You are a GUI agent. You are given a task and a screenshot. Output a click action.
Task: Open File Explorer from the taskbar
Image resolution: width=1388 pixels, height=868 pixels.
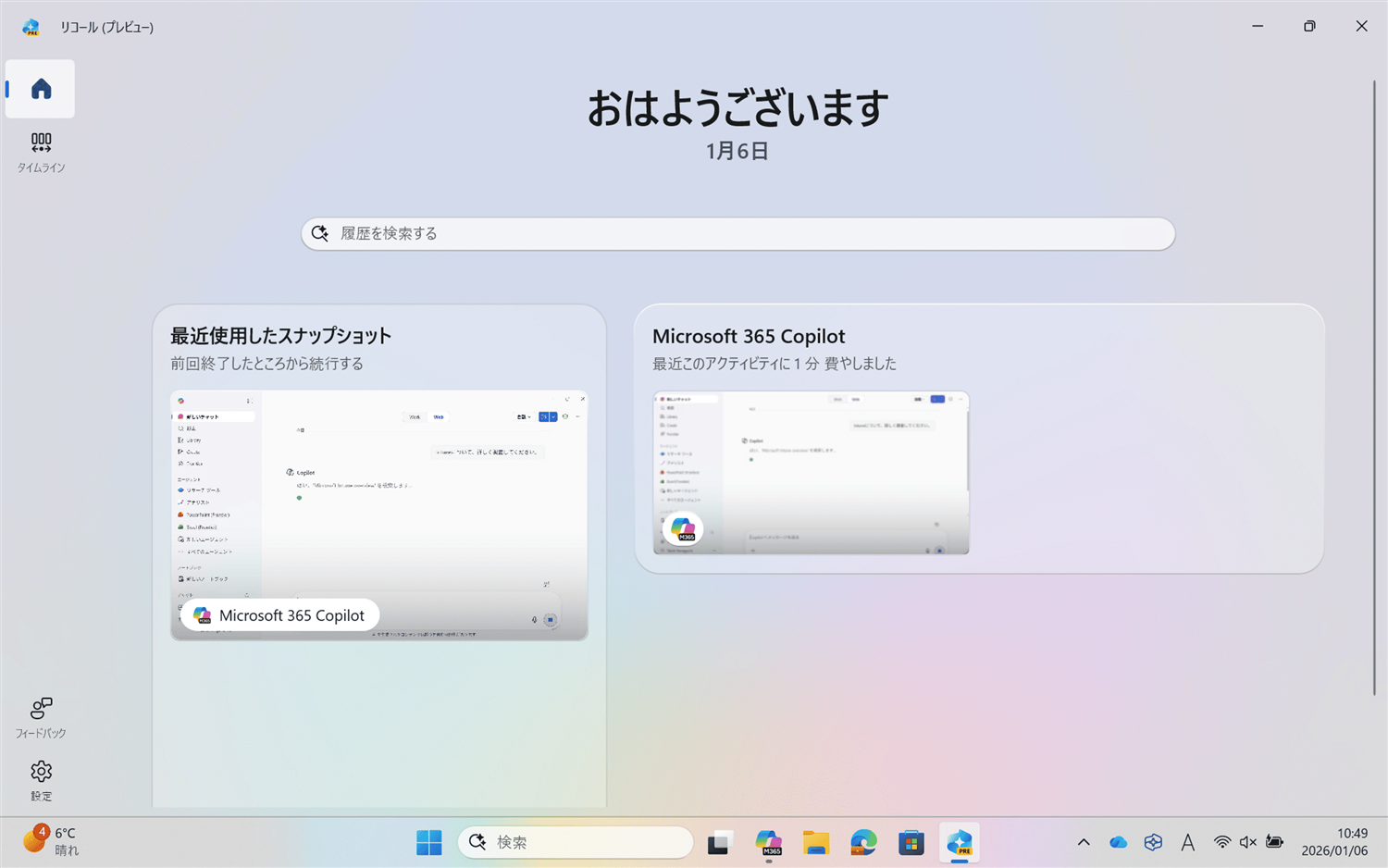coord(816,842)
